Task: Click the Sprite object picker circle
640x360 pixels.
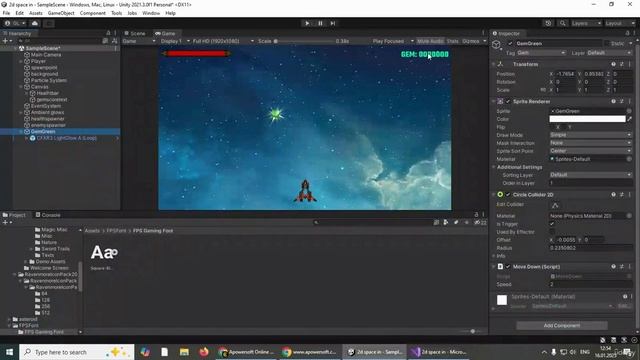Action: pos(629,111)
